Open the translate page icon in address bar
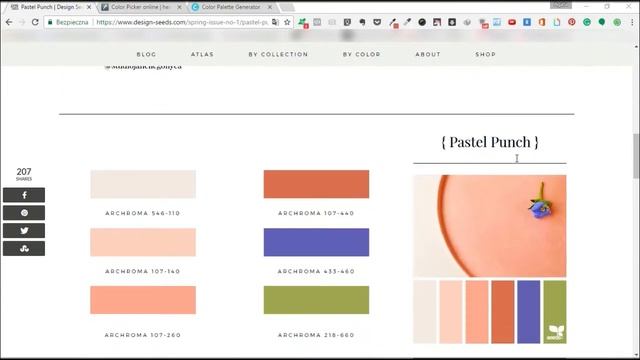Screen dimensions: 640x360 [275, 22]
